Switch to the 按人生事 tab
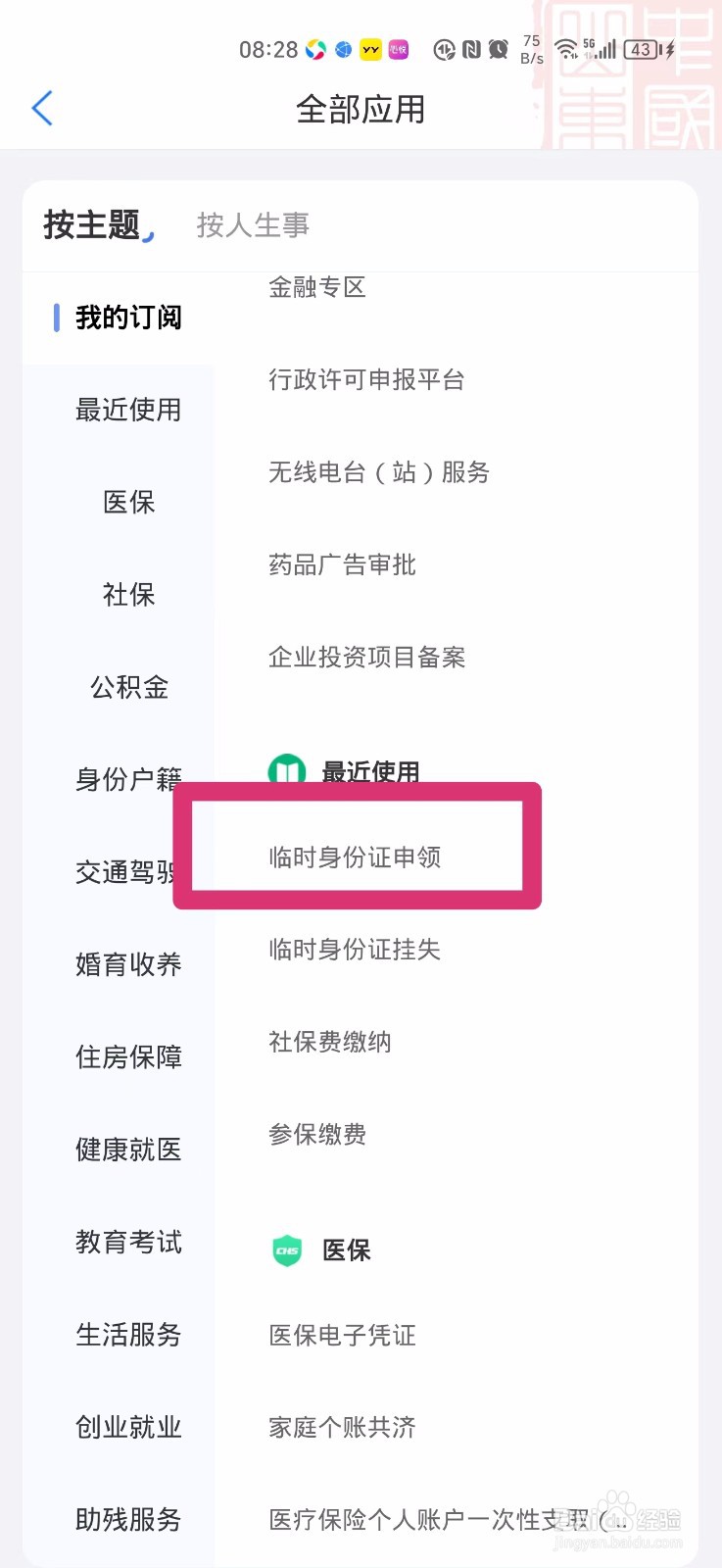This screenshot has height=1568, width=722. tap(253, 225)
